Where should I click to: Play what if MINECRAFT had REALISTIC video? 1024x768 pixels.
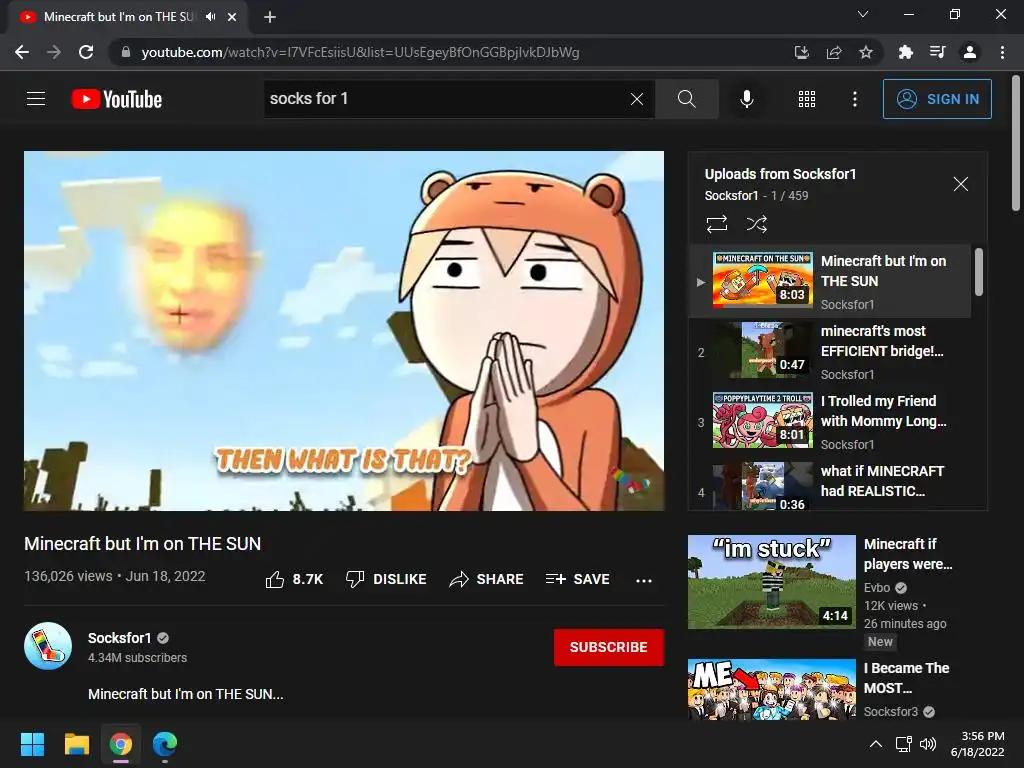point(830,485)
